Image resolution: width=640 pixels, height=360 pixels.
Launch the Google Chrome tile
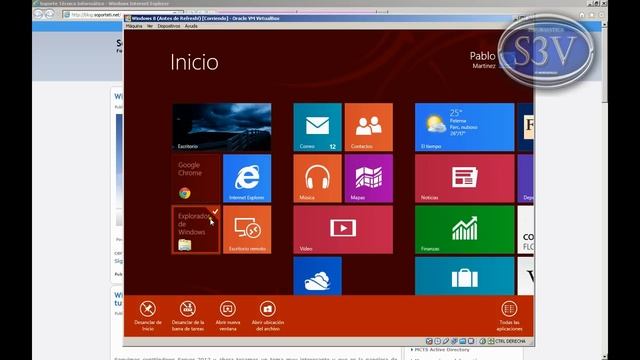(x=196, y=178)
